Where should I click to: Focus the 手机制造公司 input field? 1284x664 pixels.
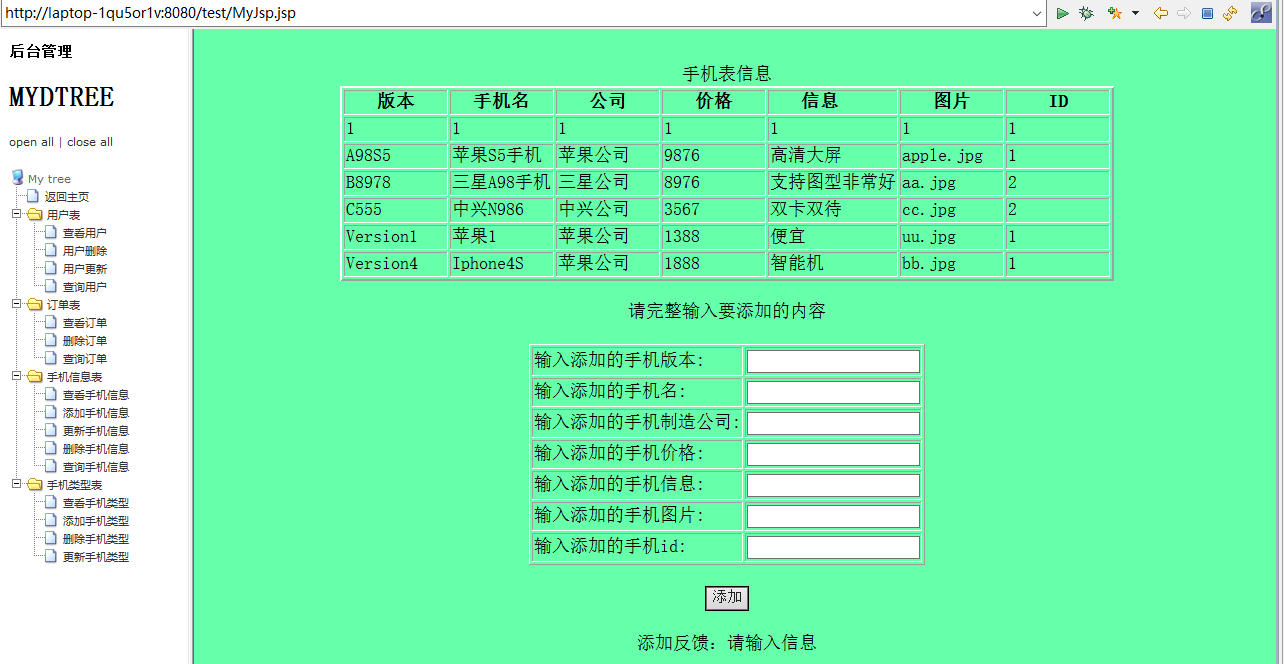(x=833, y=423)
